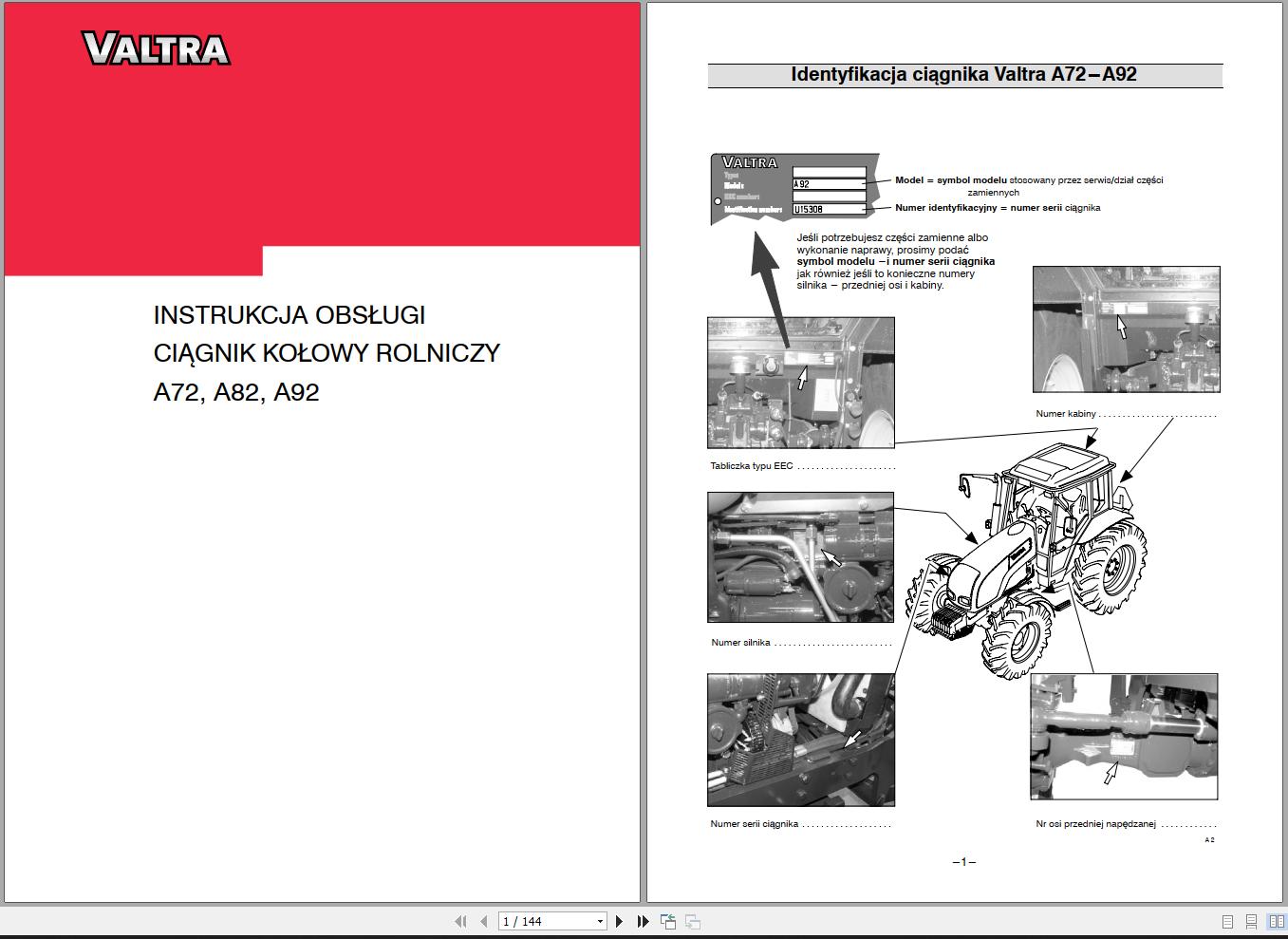Click the front drive axle photo
1288x939 pixels.
pyautogui.click(x=1124, y=737)
